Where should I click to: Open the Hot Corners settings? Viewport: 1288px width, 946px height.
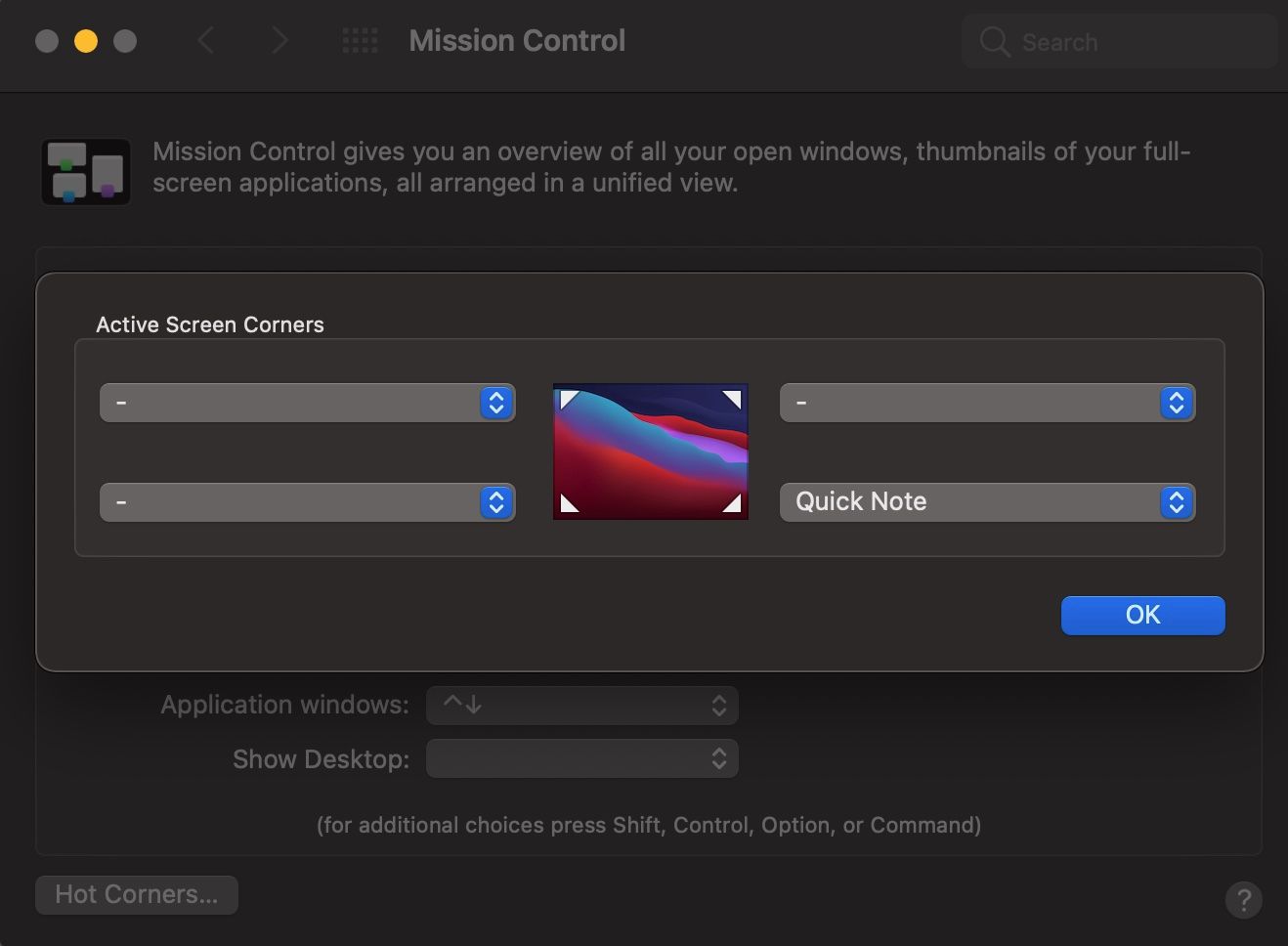[136, 893]
